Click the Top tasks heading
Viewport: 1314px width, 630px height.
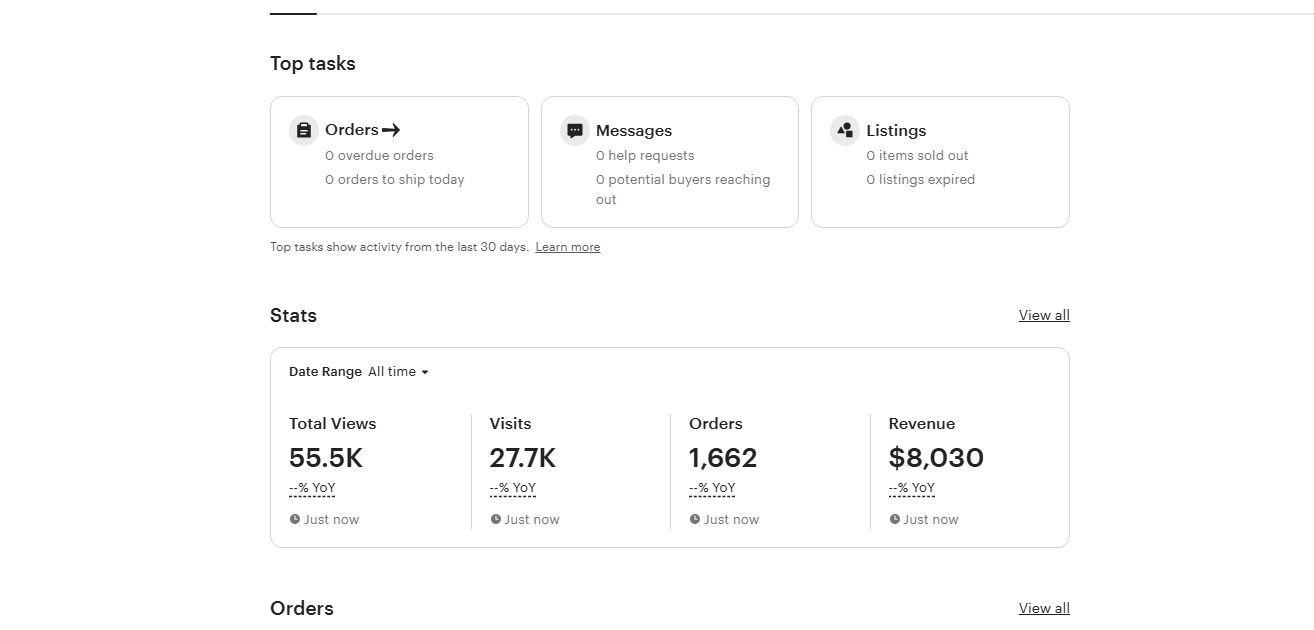313,64
